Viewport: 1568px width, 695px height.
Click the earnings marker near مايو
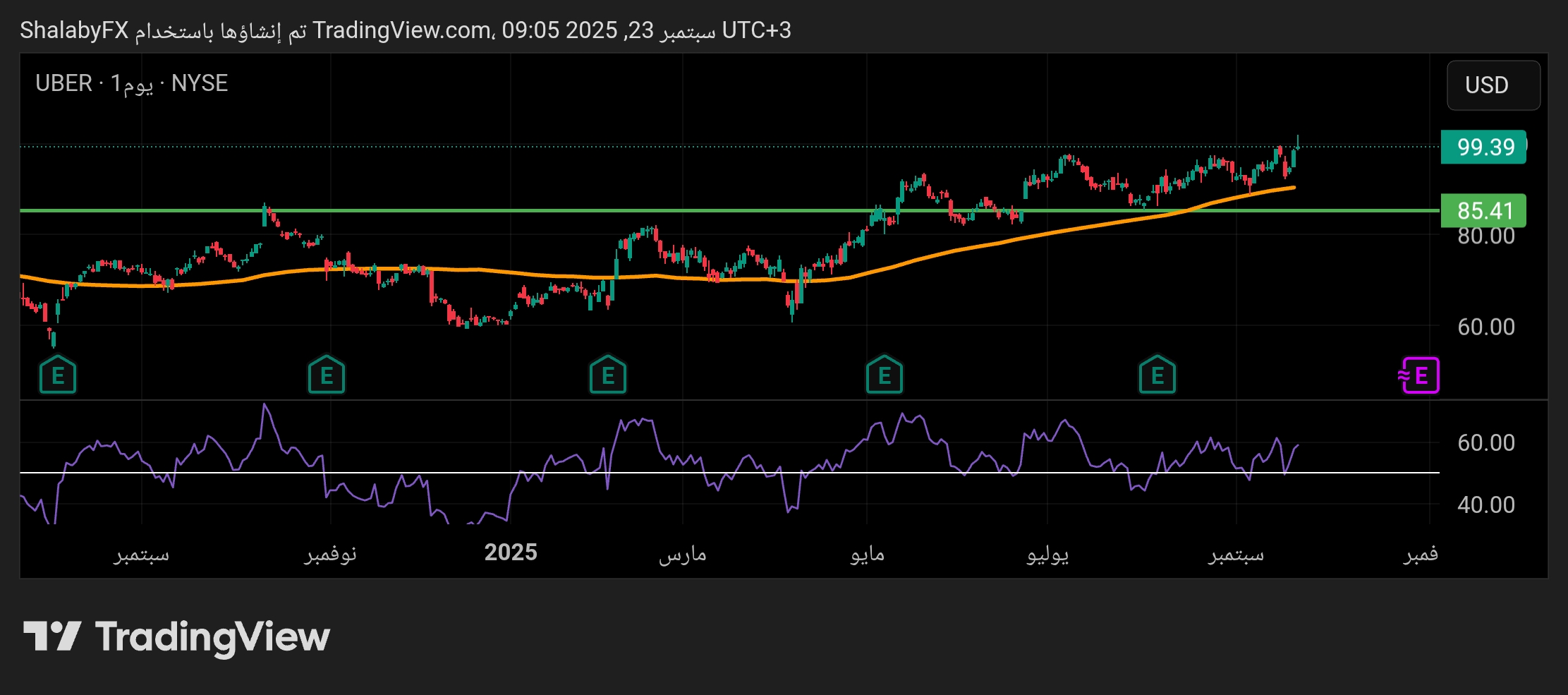885,375
